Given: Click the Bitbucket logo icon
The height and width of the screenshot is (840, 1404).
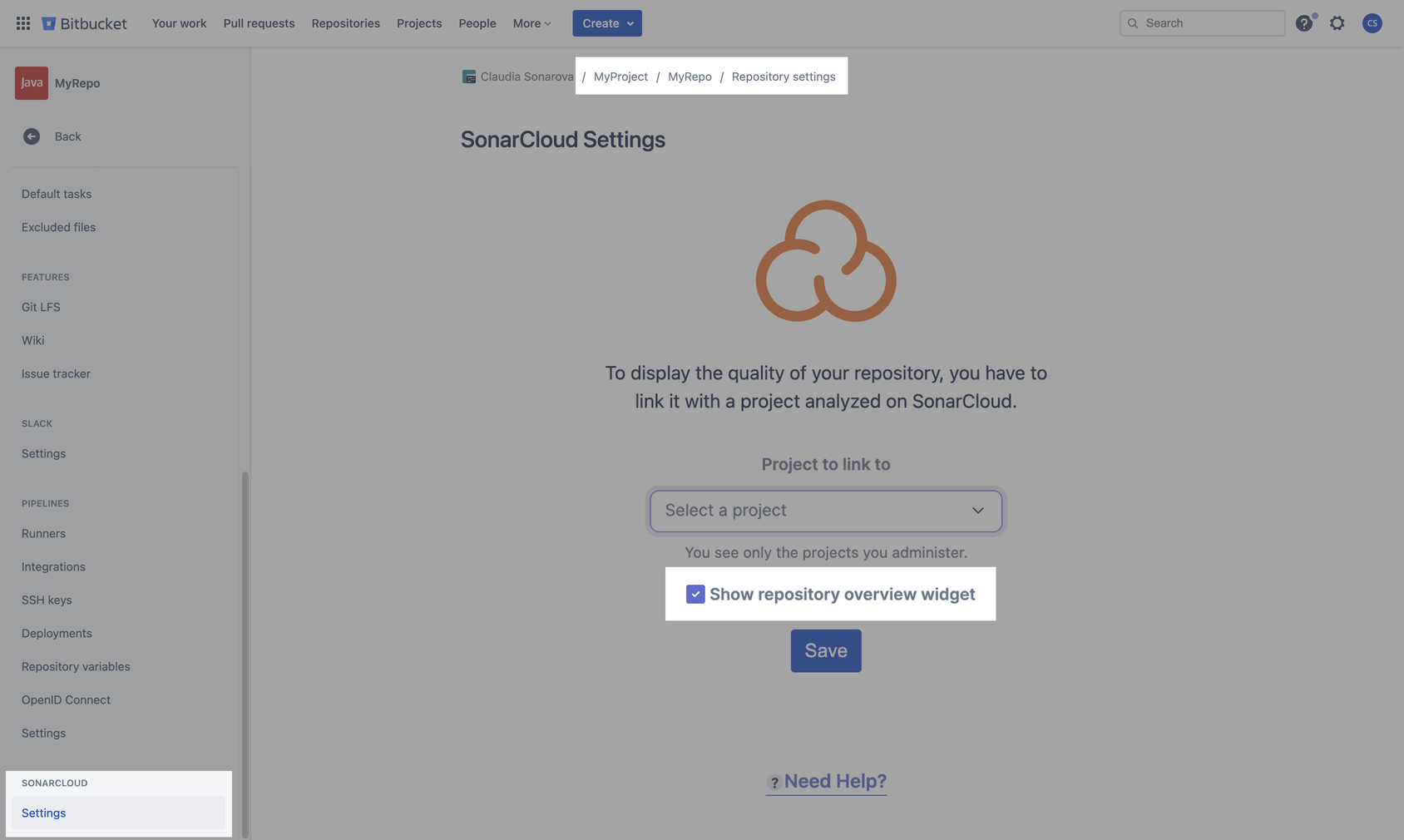Looking at the screenshot, I should pos(48,22).
